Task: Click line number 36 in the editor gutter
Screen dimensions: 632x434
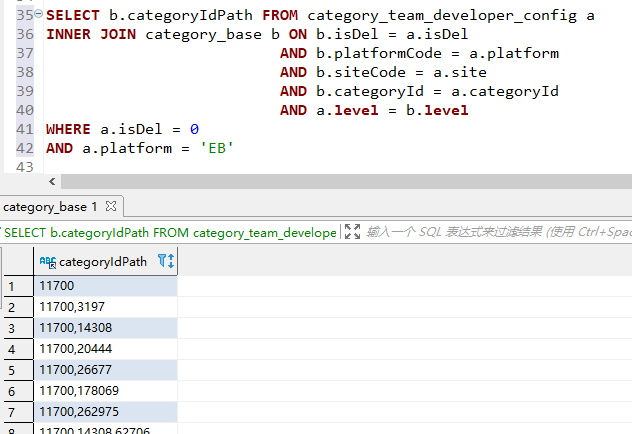Action: [x=25, y=34]
